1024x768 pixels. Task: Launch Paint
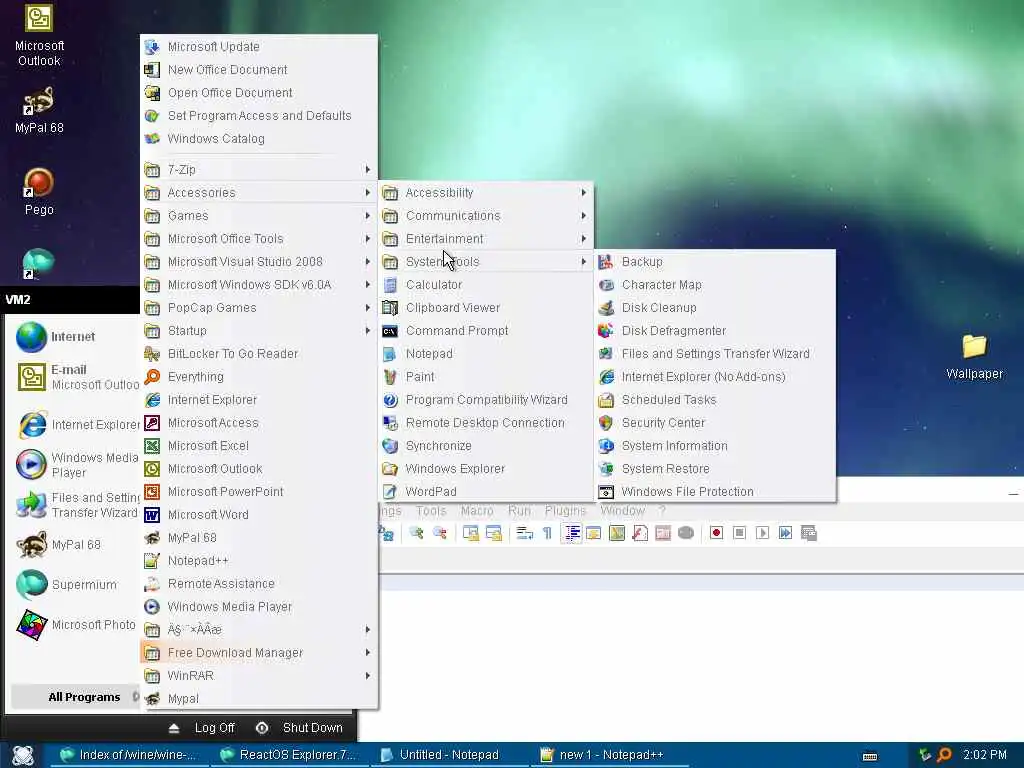pyautogui.click(x=486, y=377)
